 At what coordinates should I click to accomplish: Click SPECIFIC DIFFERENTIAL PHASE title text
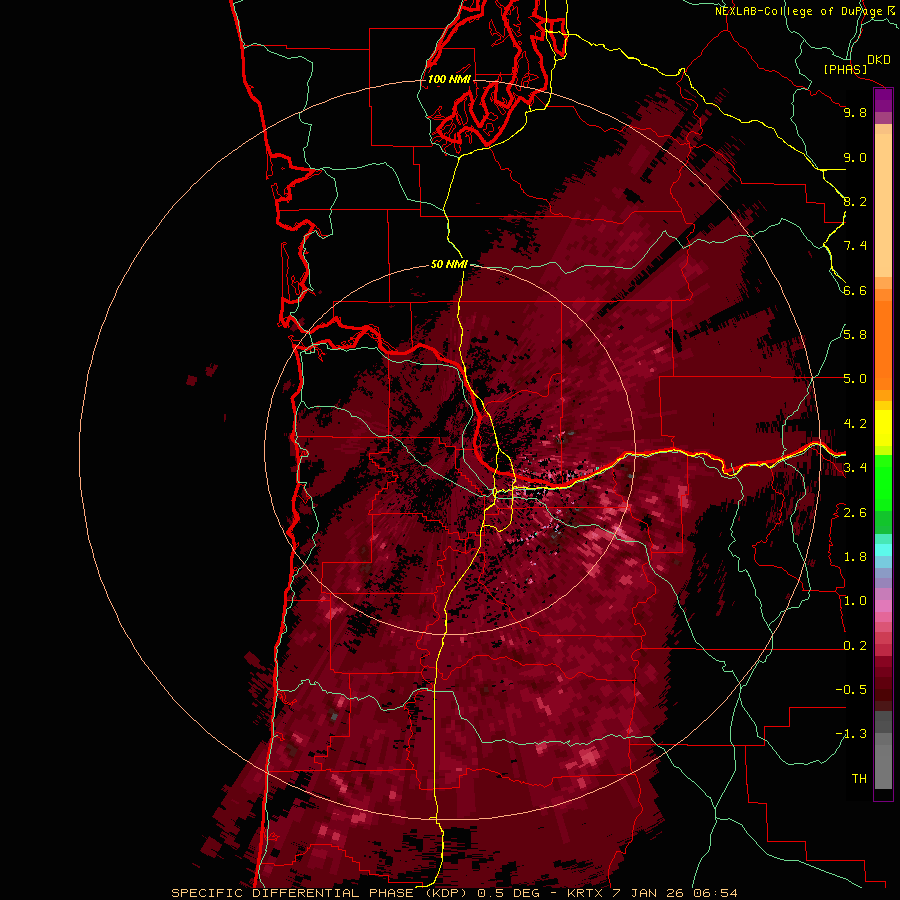293,893
